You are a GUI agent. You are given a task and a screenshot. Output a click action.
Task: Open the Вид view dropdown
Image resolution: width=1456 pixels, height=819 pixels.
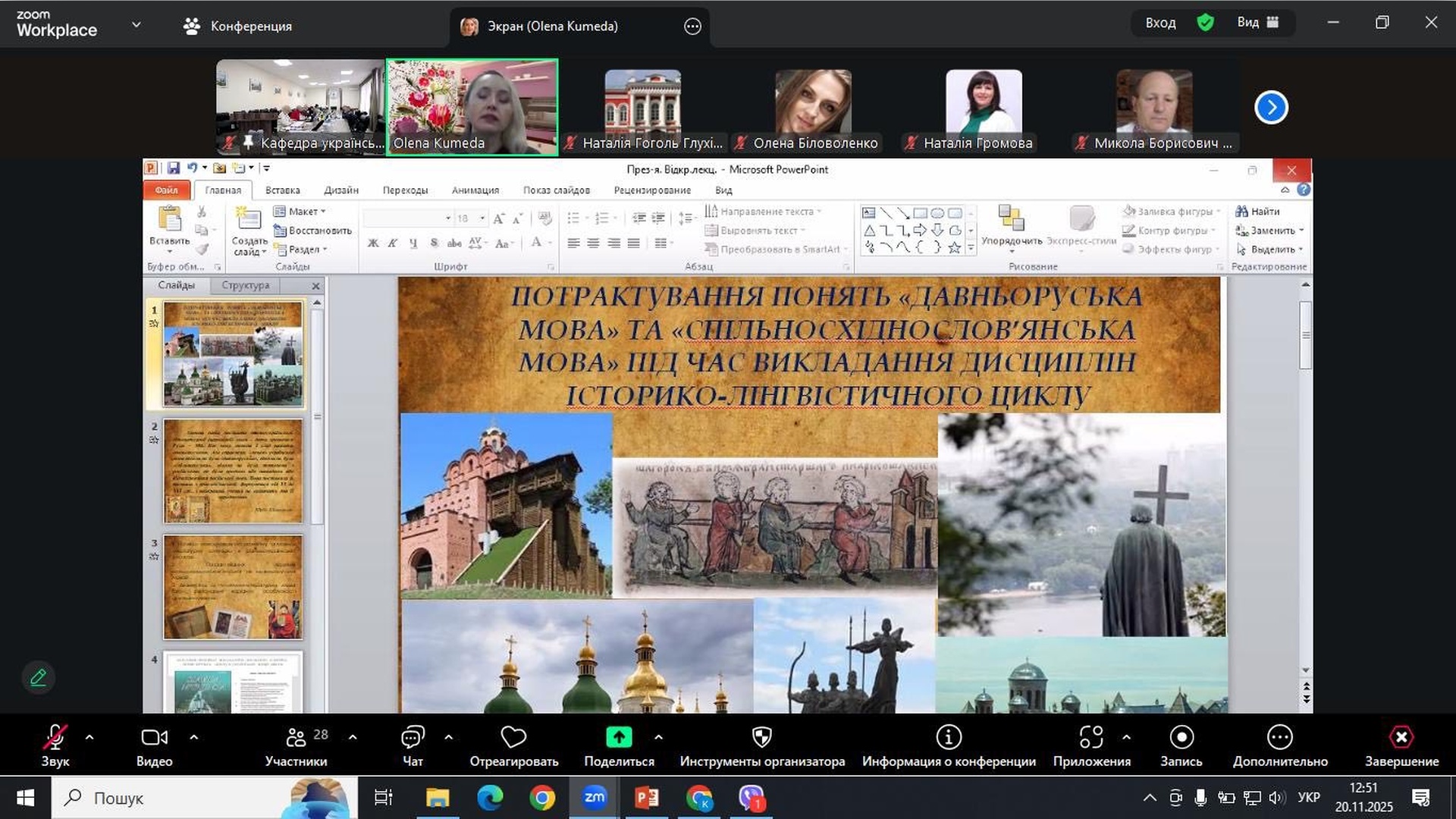tap(1257, 23)
